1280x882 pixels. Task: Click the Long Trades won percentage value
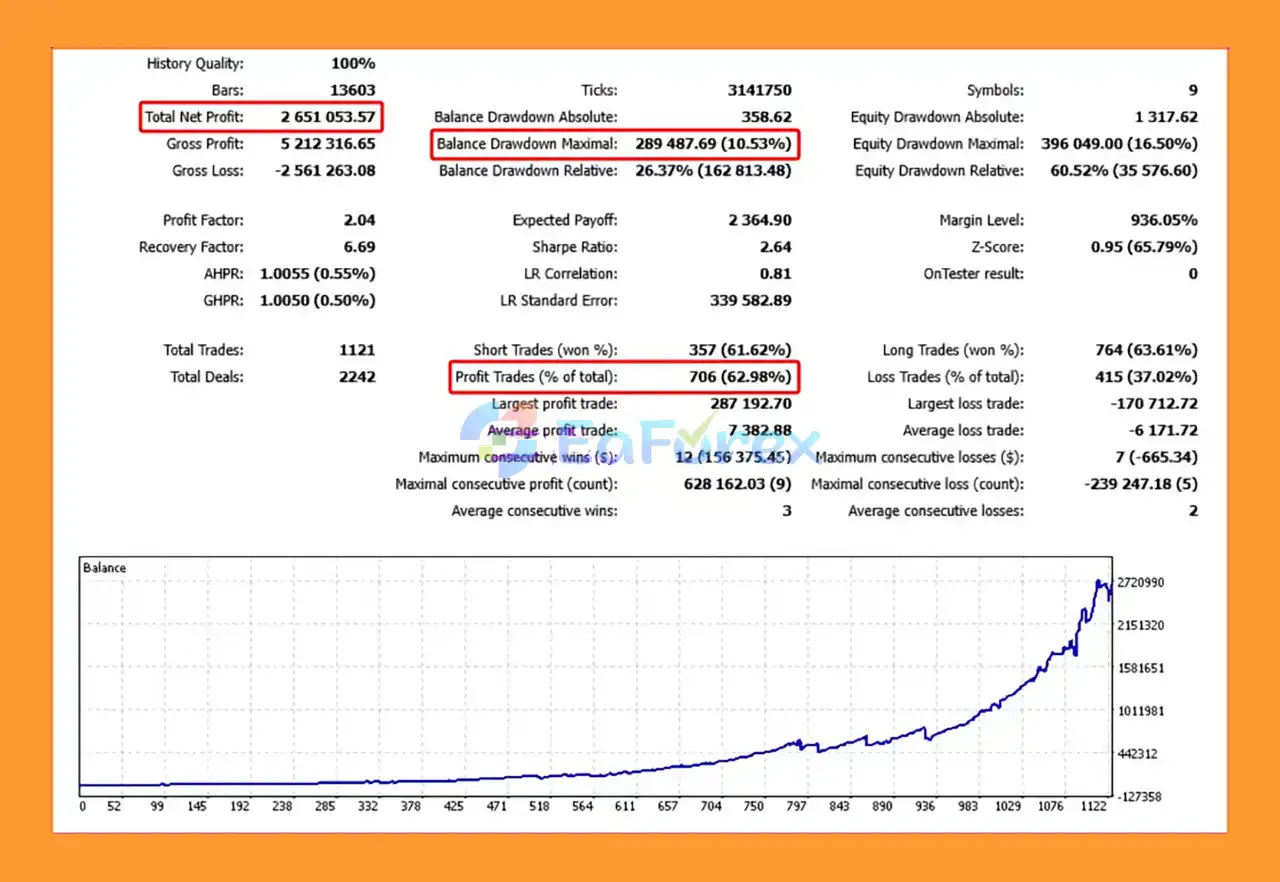[x=1146, y=350]
